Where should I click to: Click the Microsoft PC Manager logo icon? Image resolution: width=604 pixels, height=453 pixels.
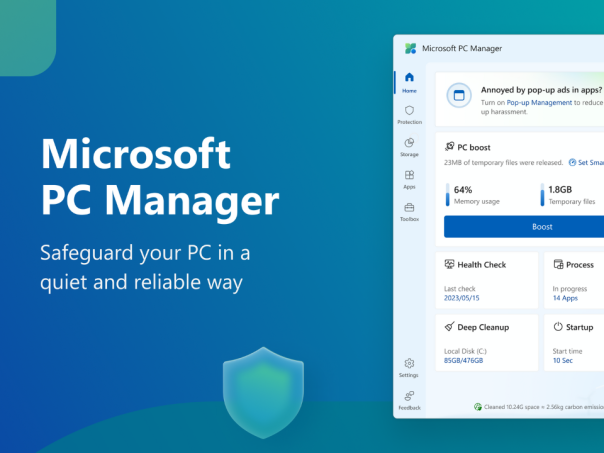pos(410,48)
